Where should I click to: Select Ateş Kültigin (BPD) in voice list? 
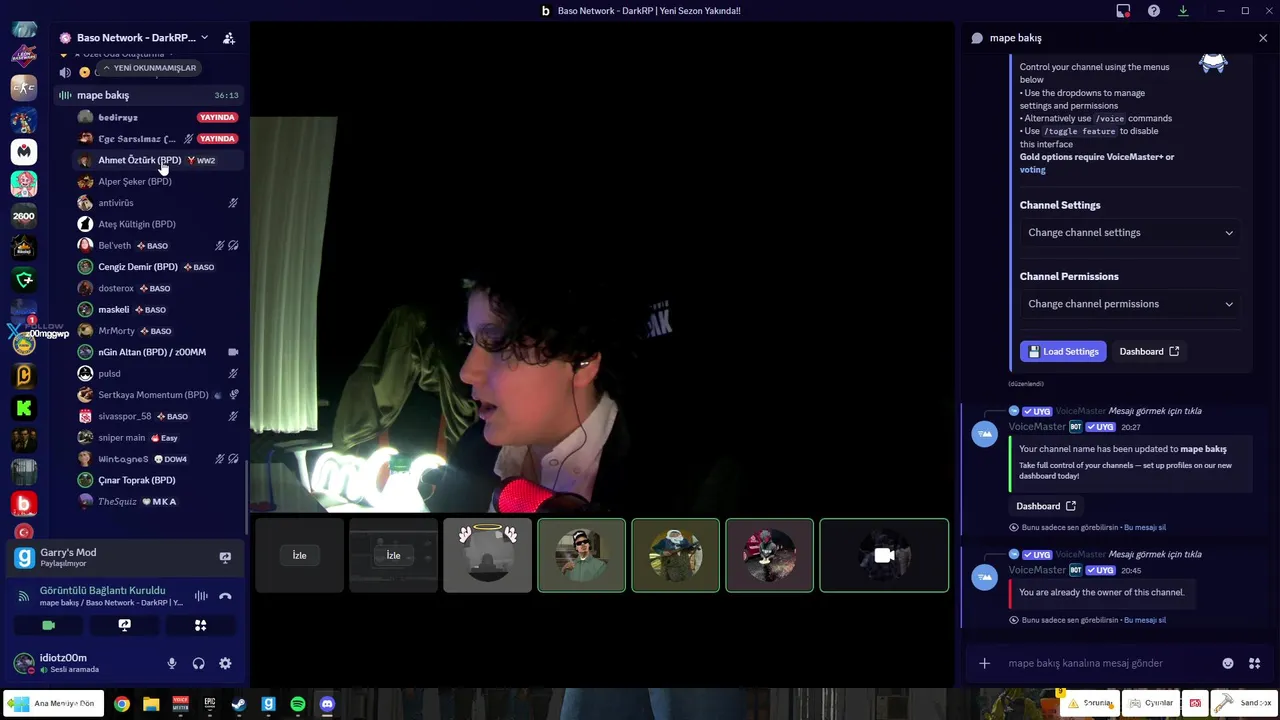pos(158,224)
